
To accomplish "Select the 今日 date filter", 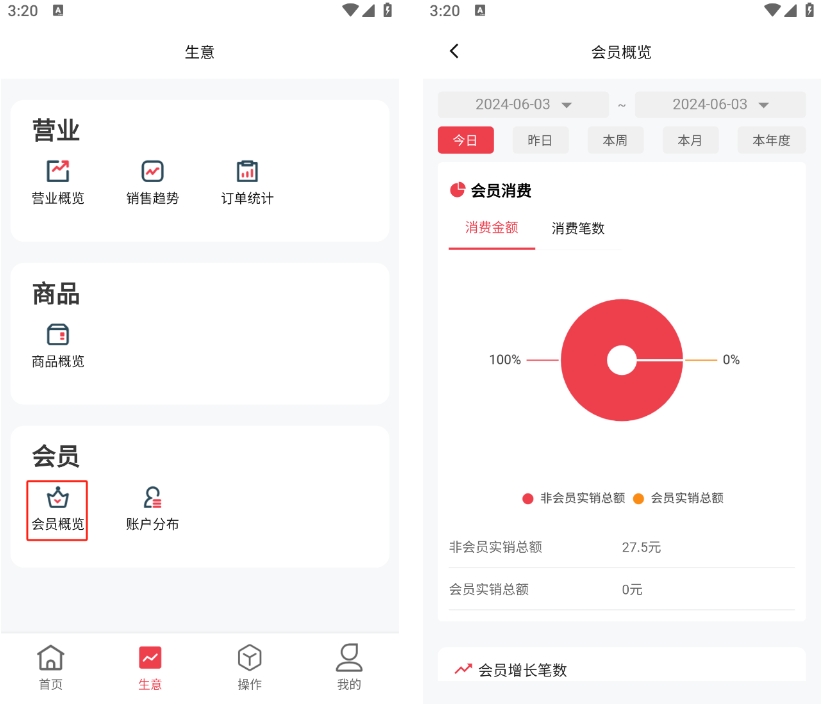I will 465,140.
